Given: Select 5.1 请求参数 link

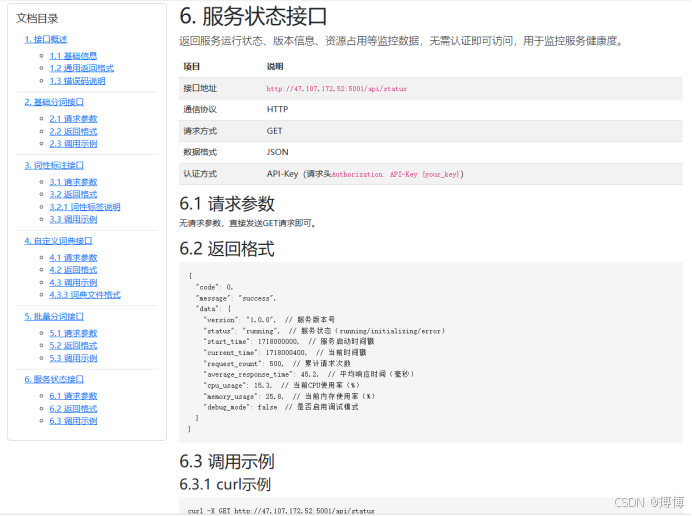Looking at the screenshot, I should 73,333.
